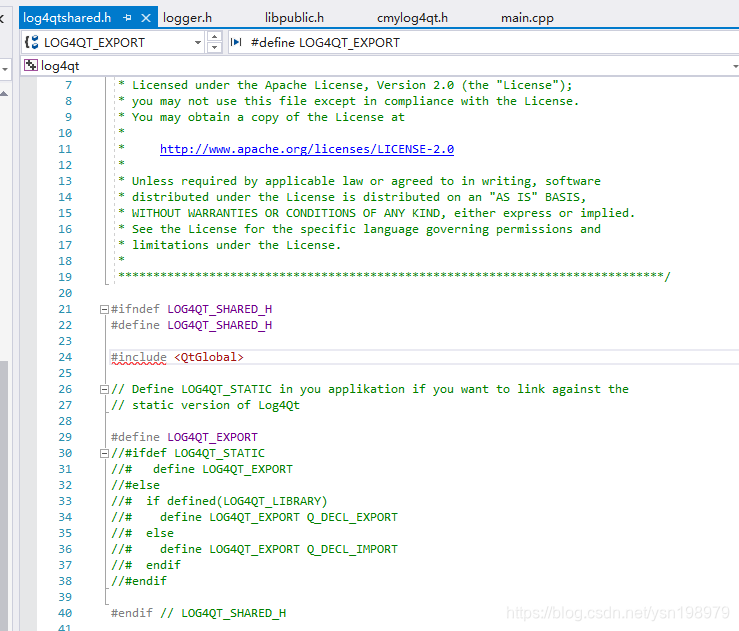Open the Apache LICENSE-2.0 hyperlink
Viewport: 739px width, 631px height.
[307, 149]
